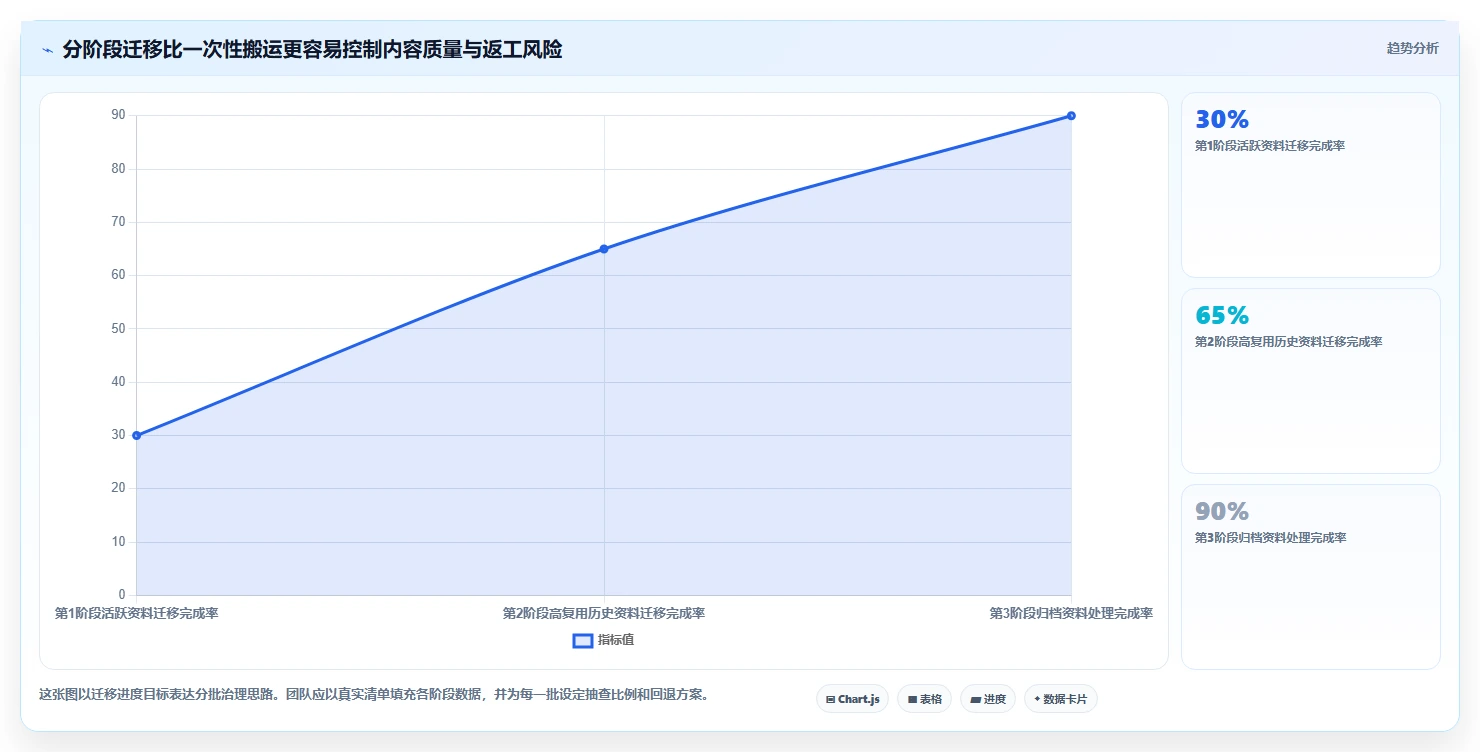Click the wave icon beside the title
Image resolution: width=1480 pixels, height=752 pixels.
pyautogui.click(x=47, y=50)
